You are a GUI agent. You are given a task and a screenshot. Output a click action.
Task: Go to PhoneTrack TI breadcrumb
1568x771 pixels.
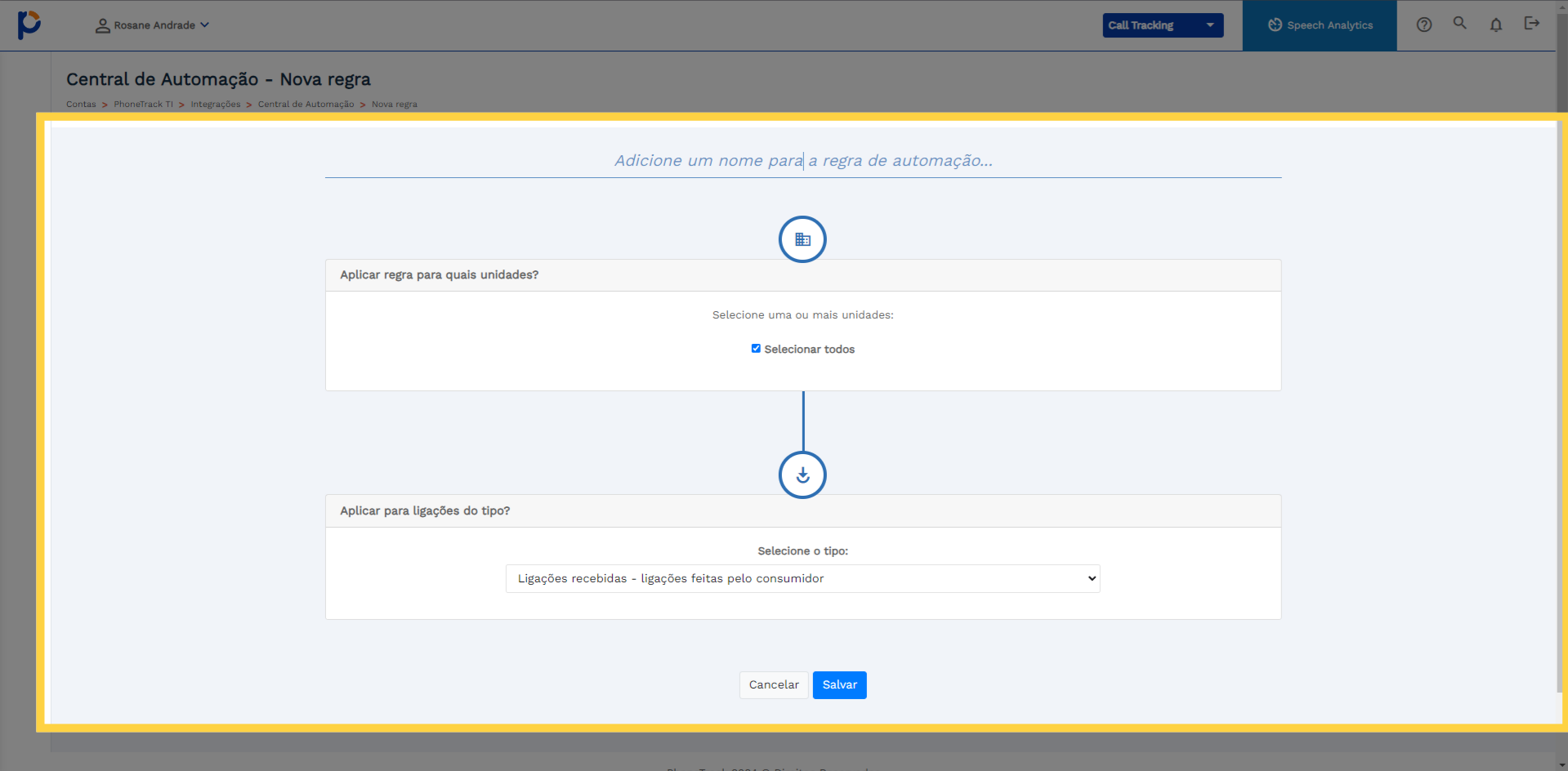pos(143,105)
